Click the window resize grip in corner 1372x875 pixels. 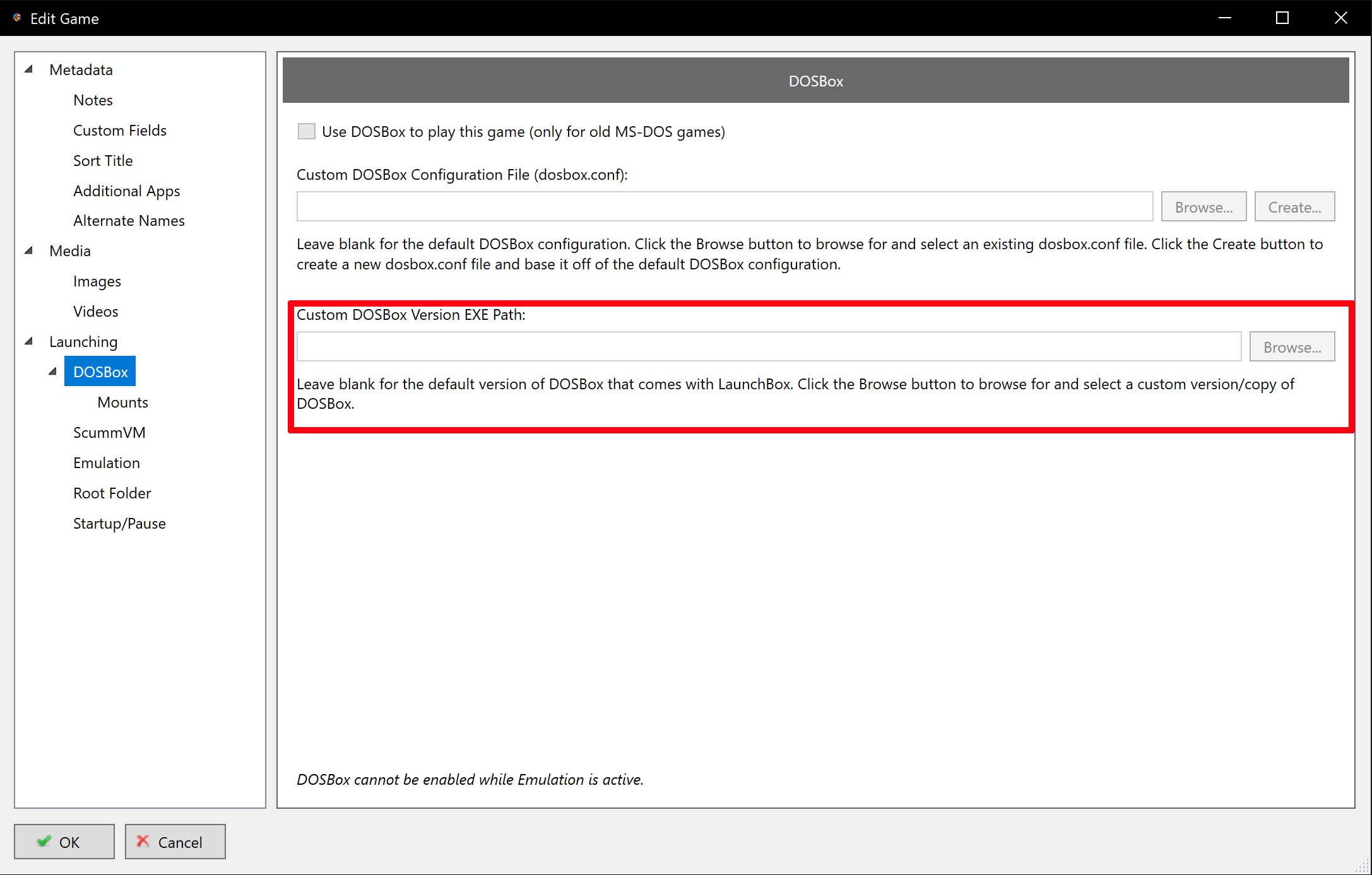pos(1363,866)
